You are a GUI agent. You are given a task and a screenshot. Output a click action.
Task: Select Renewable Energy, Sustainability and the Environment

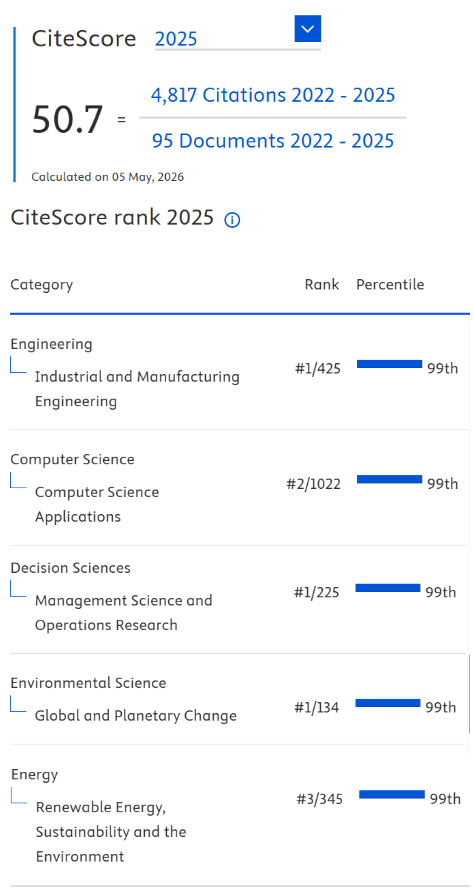(111, 831)
